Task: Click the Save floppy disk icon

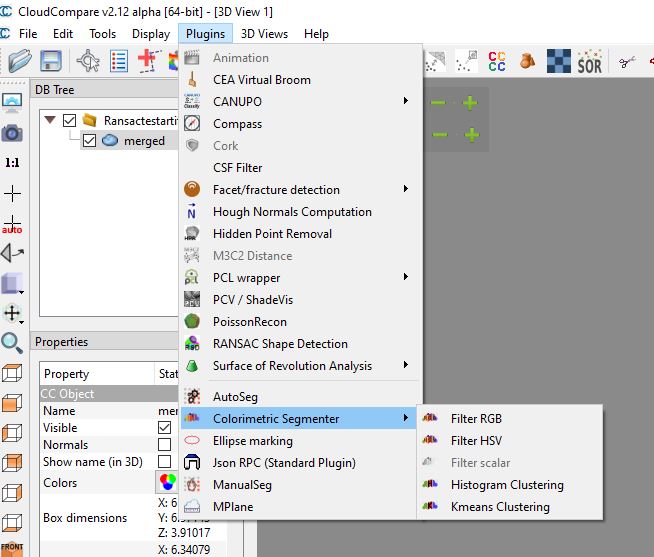Action: point(50,61)
